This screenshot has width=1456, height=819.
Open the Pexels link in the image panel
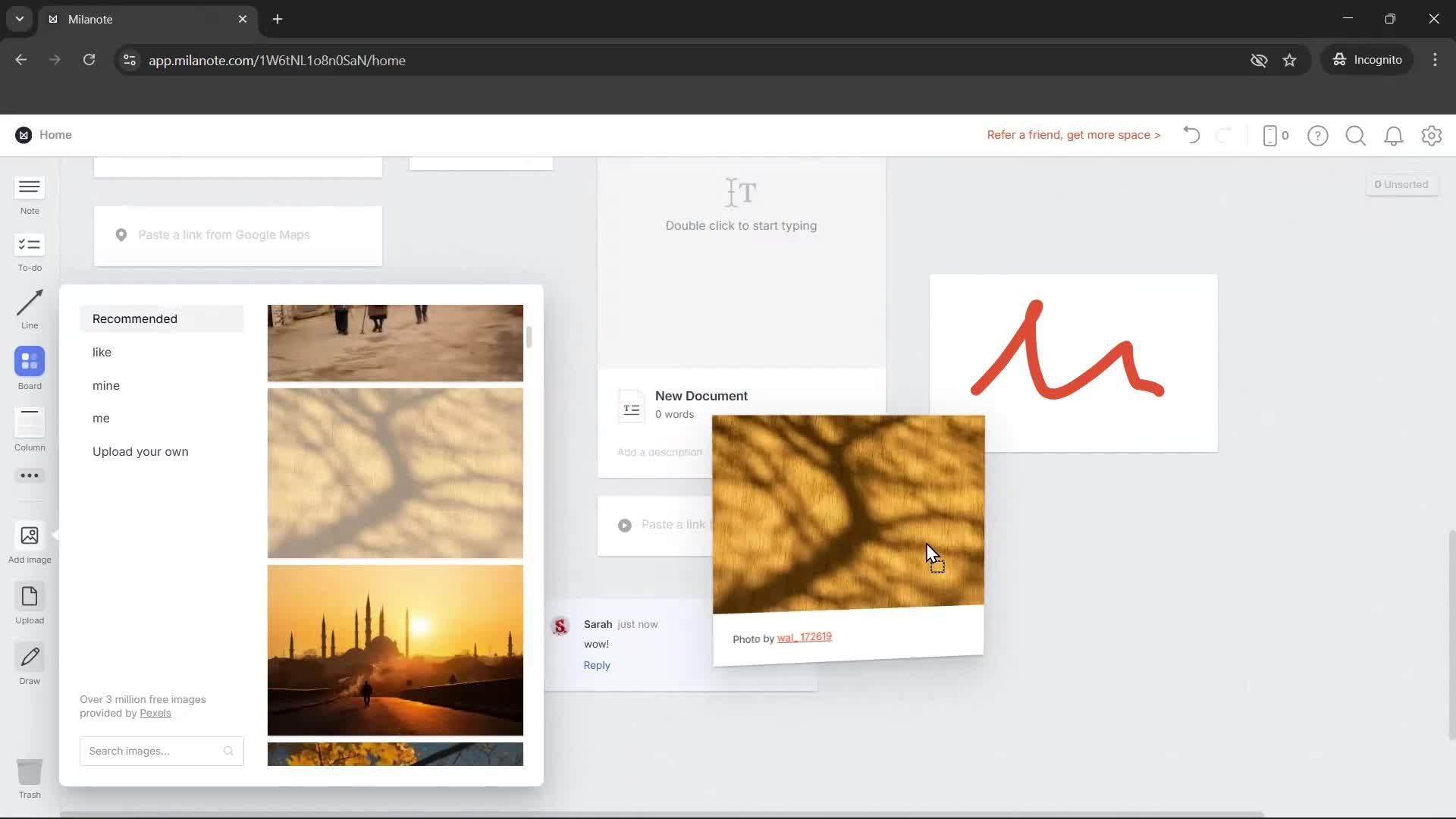[x=155, y=713]
